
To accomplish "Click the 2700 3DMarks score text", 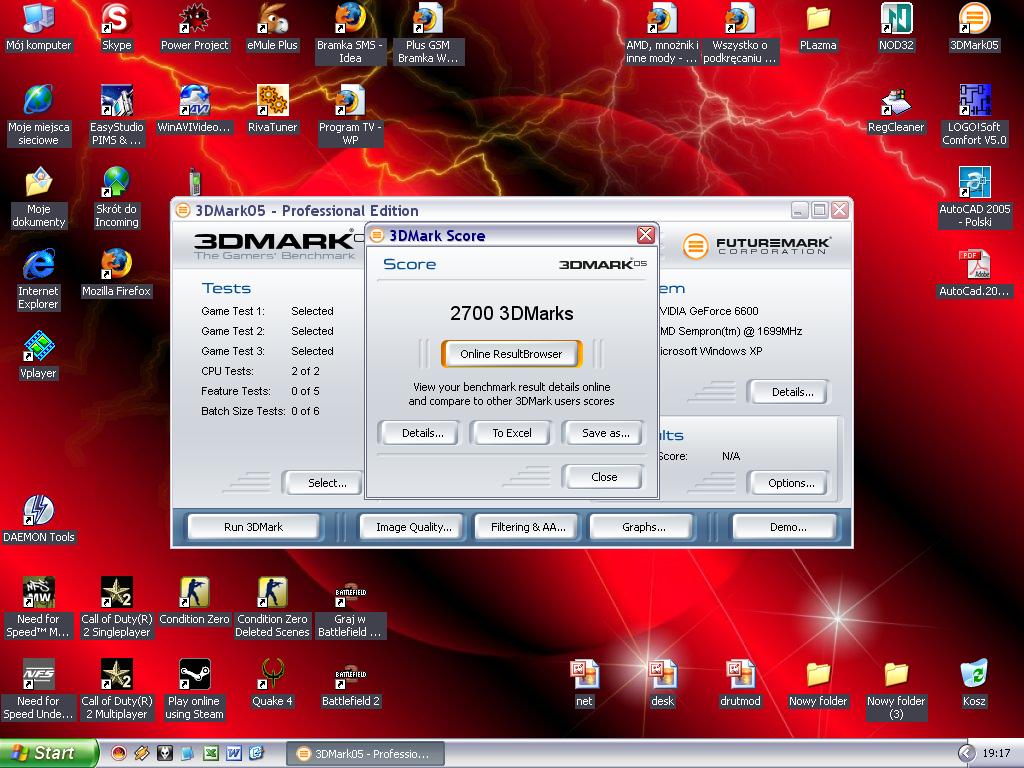I will 511,313.
